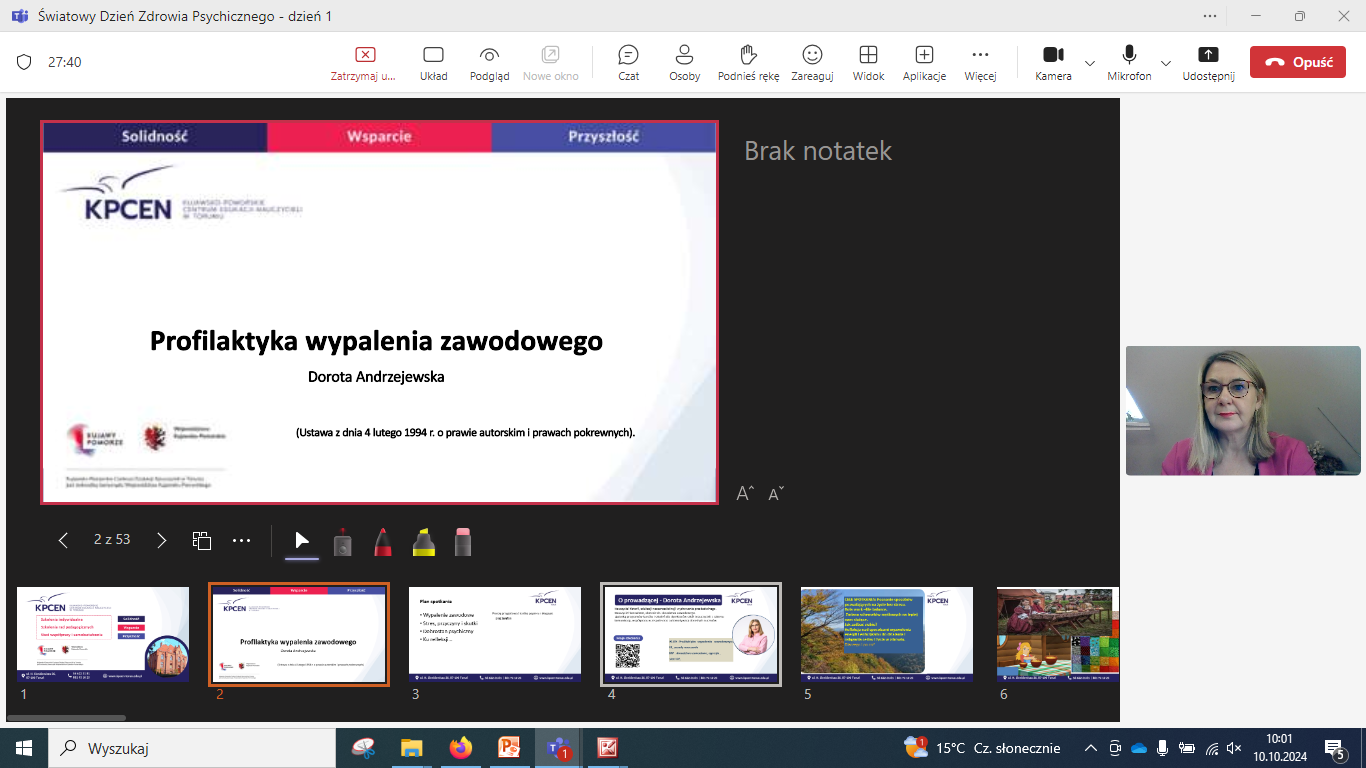Viewport: 1366px width, 768px height.
Task: Open the Więcej more options menu
Action: pyautogui.click(x=980, y=62)
